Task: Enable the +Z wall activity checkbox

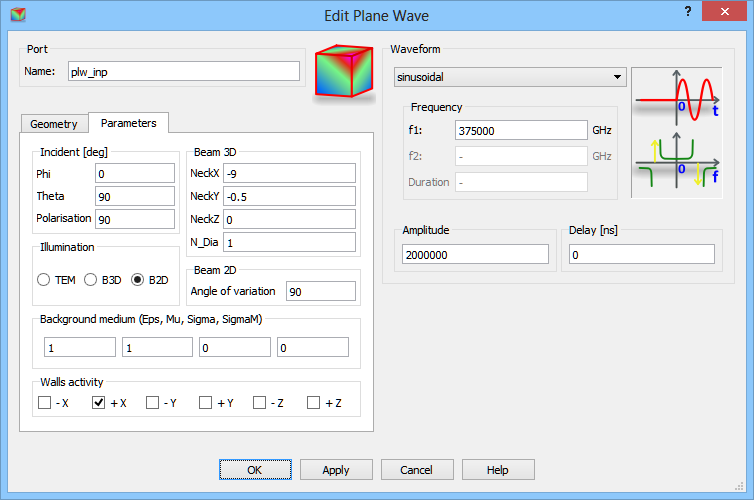Action: click(x=314, y=403)
